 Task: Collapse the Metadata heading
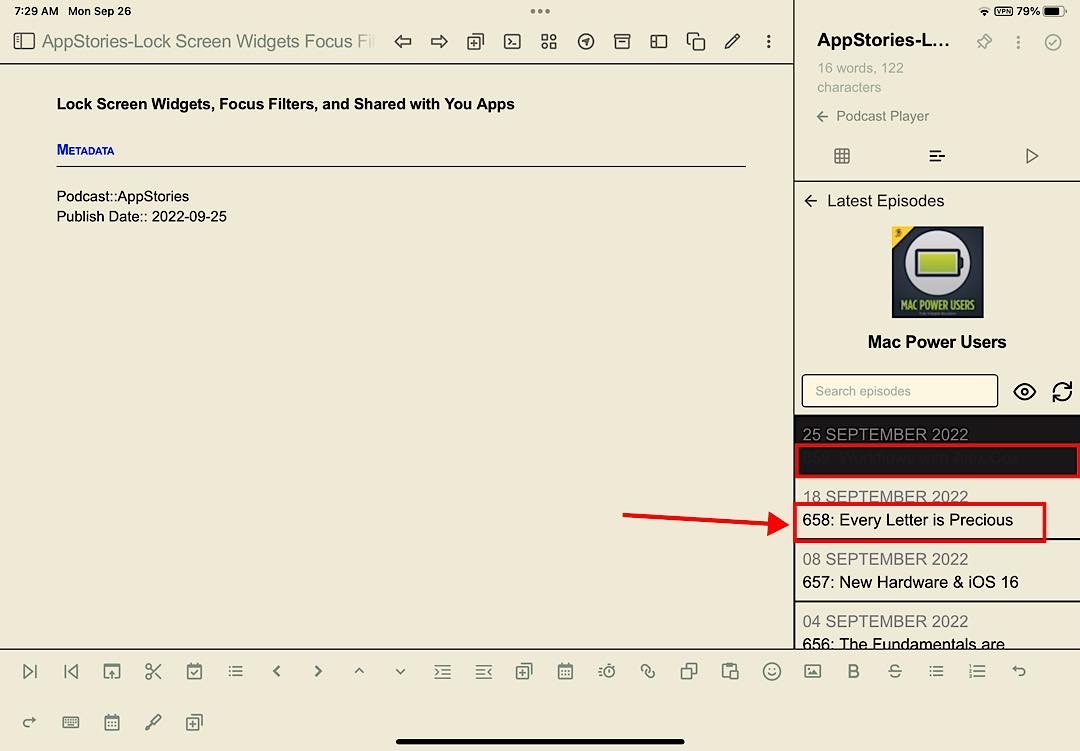click(85, 150)
